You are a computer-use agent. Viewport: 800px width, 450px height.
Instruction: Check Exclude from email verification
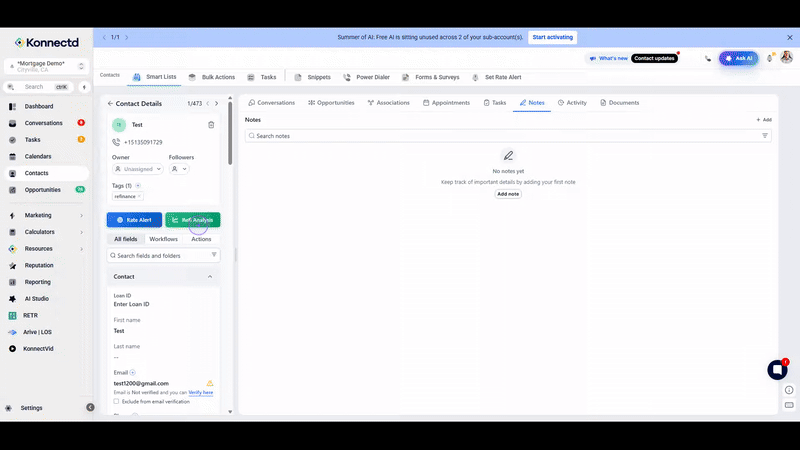coord(116,402)
